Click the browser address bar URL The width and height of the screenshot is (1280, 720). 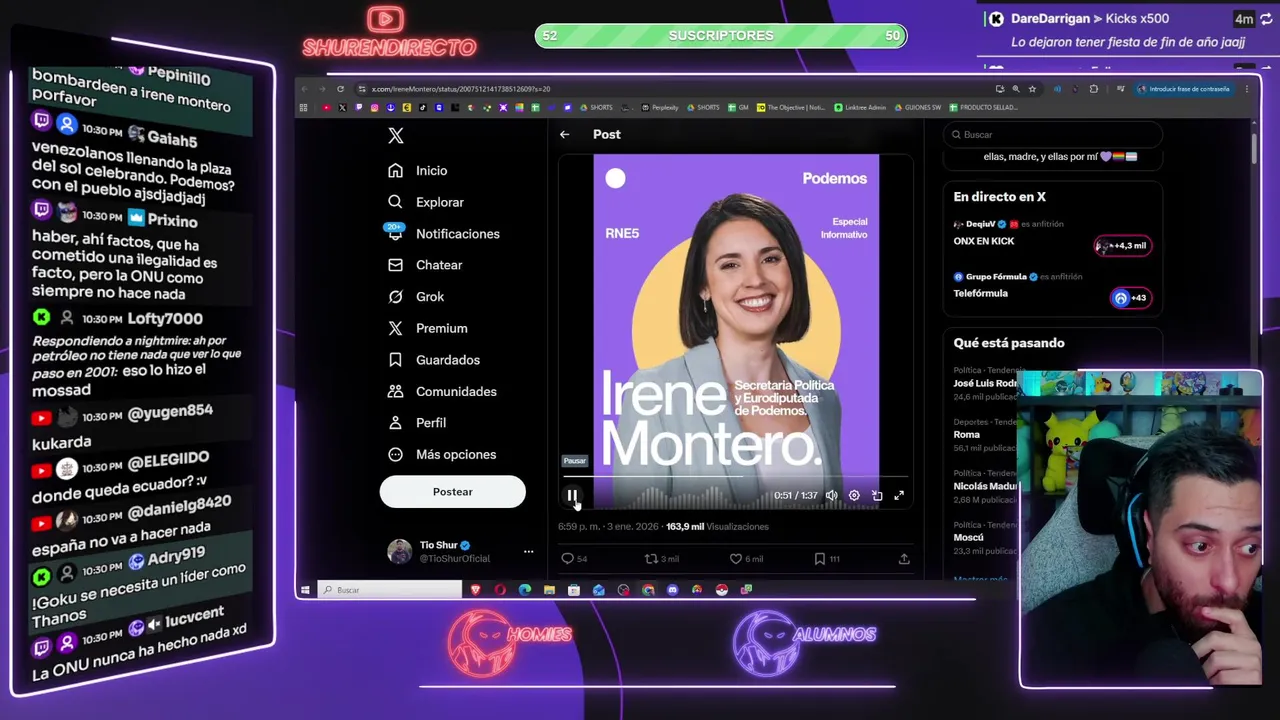(461, 89)
